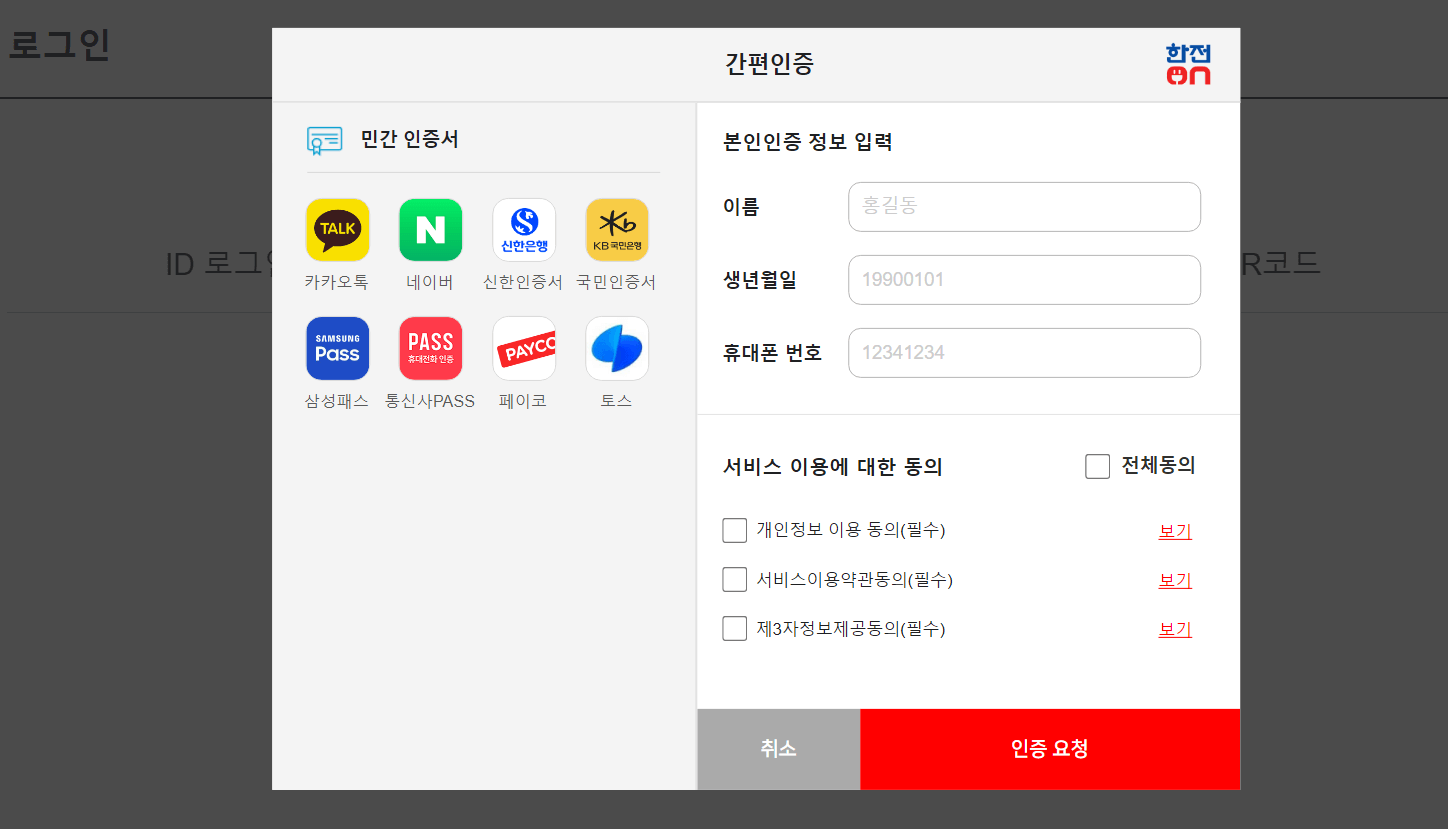Click the 환전ON logo
This screenshot has height=829, width=1448.
1186,64
